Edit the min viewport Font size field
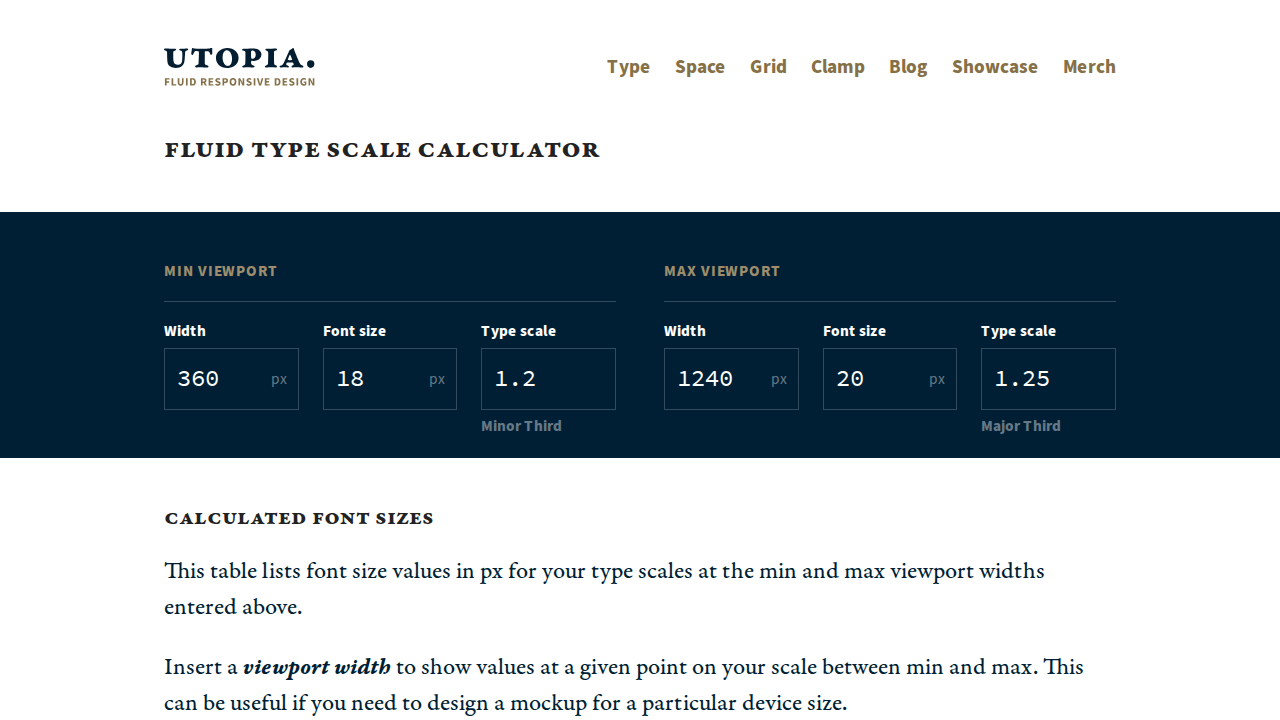The width and height of the screenshot is (1280, 720). click(390, 379)
